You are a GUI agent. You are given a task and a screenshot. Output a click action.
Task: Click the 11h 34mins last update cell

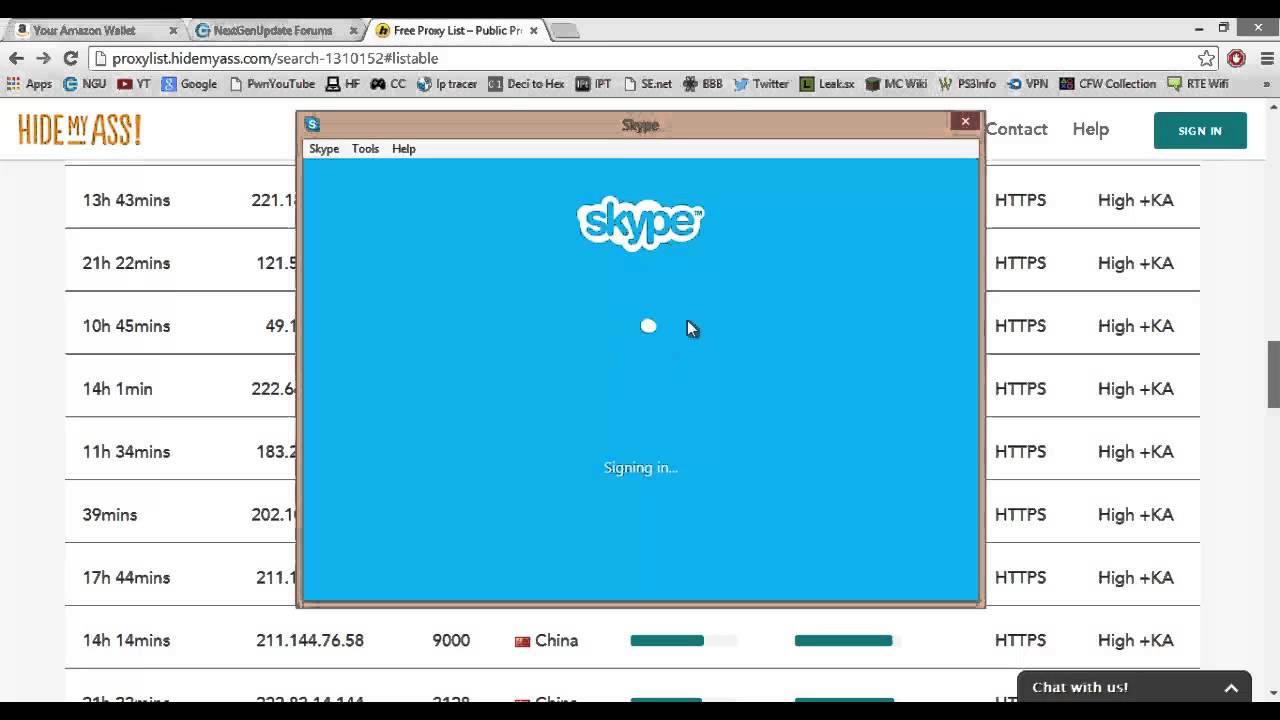126,452
